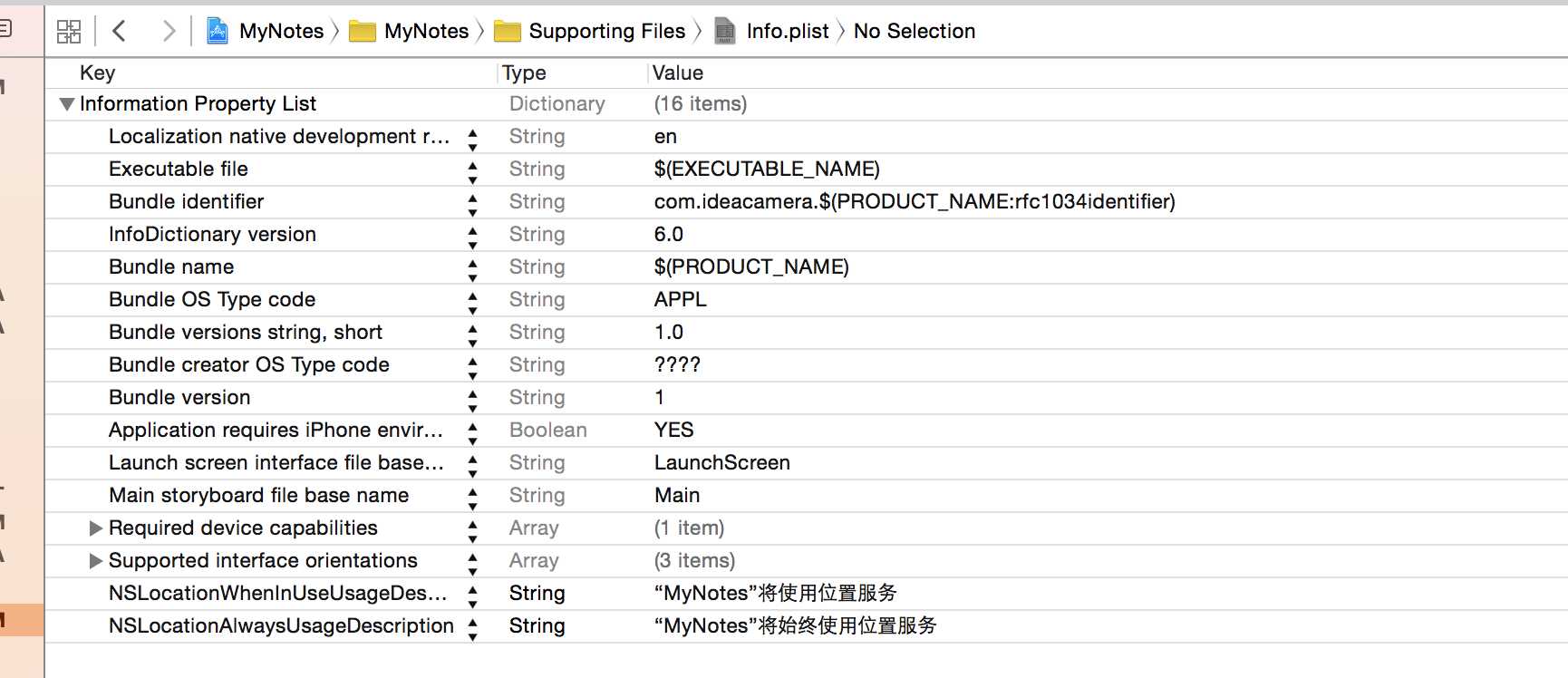Open key stepper for Localization native development
The width and height of the screenshot is (1568, 678).
click(472, 140)
